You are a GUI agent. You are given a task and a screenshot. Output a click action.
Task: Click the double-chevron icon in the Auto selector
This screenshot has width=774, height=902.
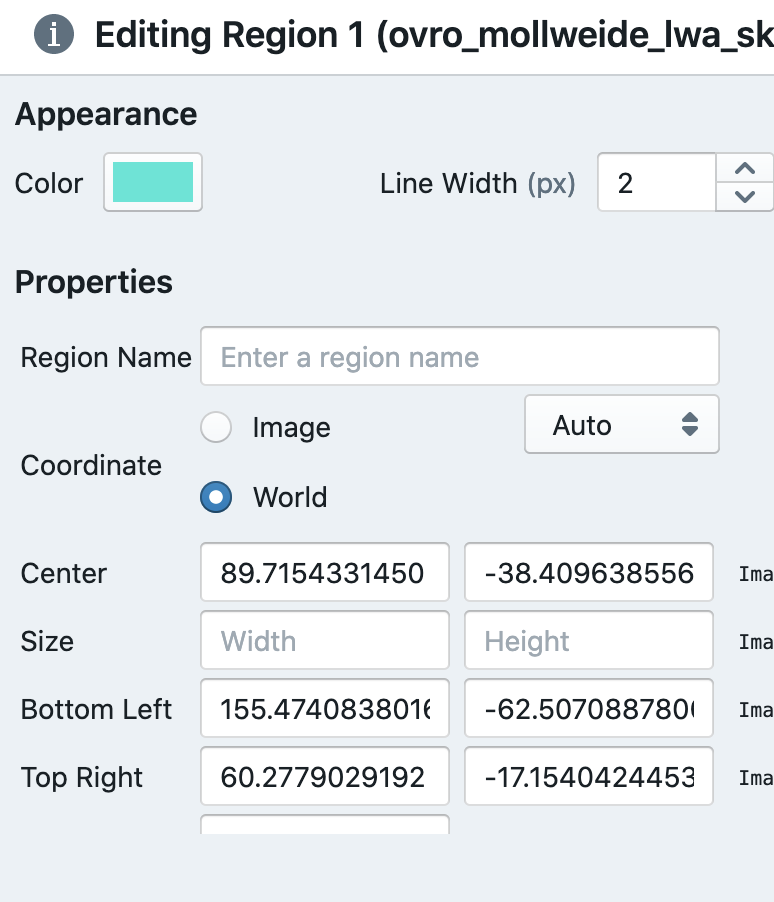[x=690, y=424]
